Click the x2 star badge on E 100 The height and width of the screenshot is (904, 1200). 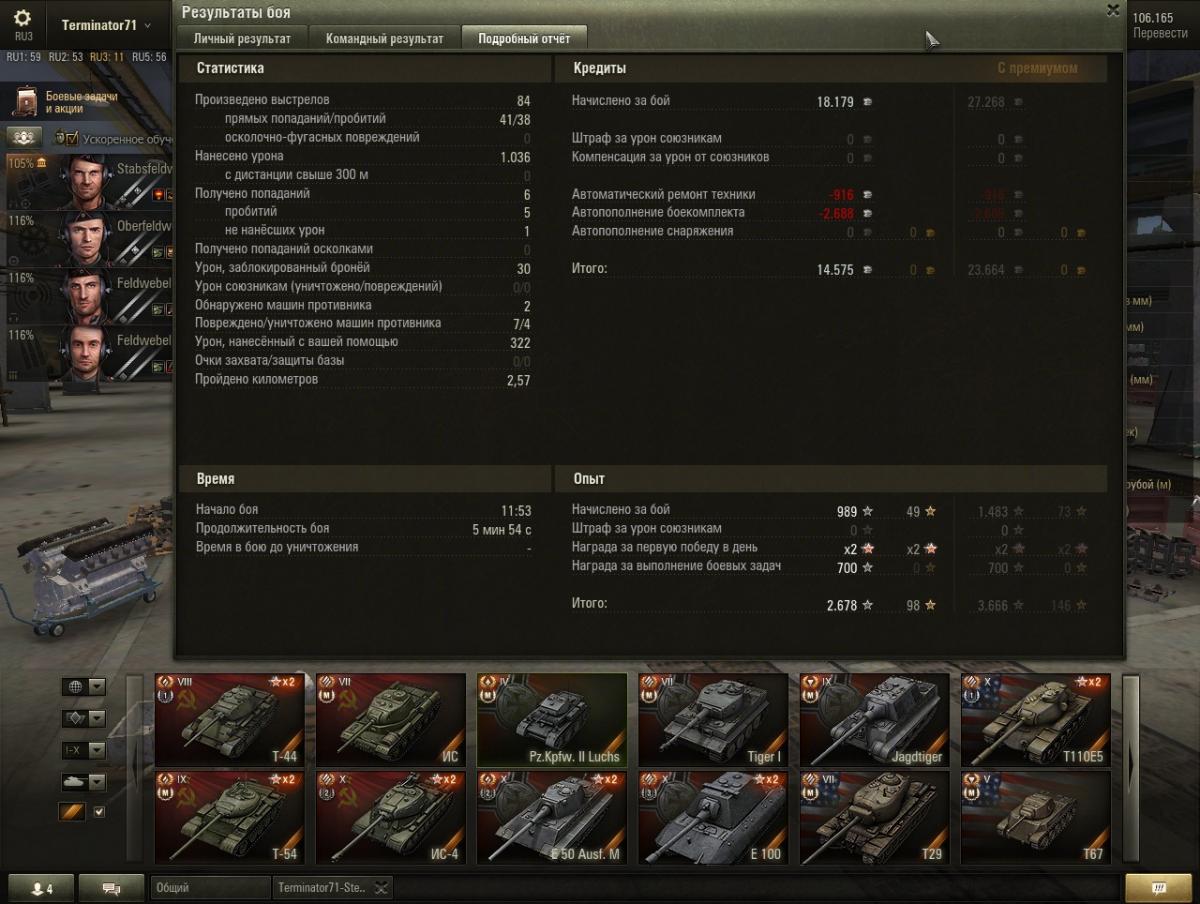pyautogui.click(x=766, y=780)
